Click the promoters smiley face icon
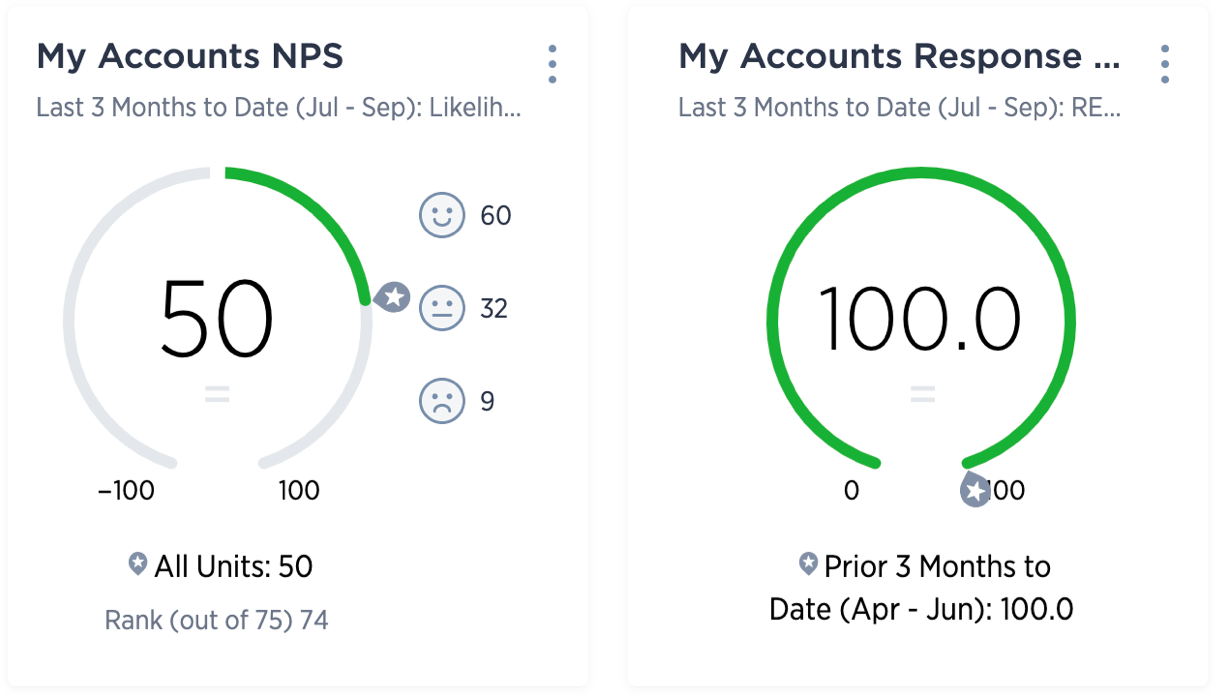The width and height of the screenshot is (1216, 696). [x=442, y=215]
